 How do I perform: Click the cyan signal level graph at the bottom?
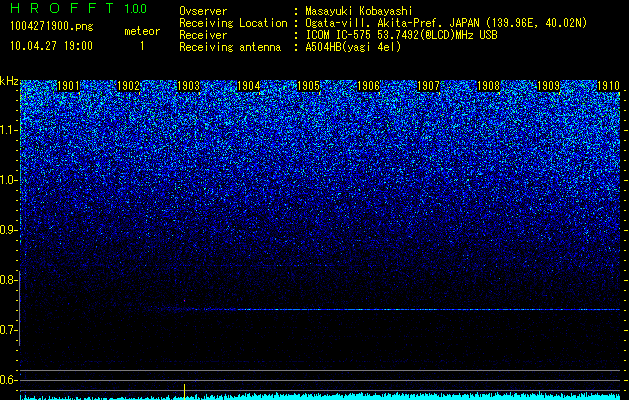(320, 396)
